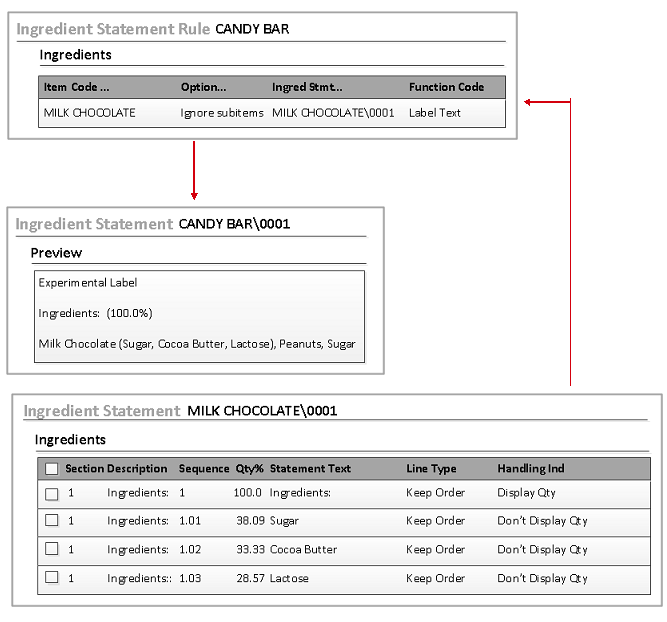This screenshot has width=667, height=622.
Task: Check the box for sequence 1 row
Action: click(52, 493)
